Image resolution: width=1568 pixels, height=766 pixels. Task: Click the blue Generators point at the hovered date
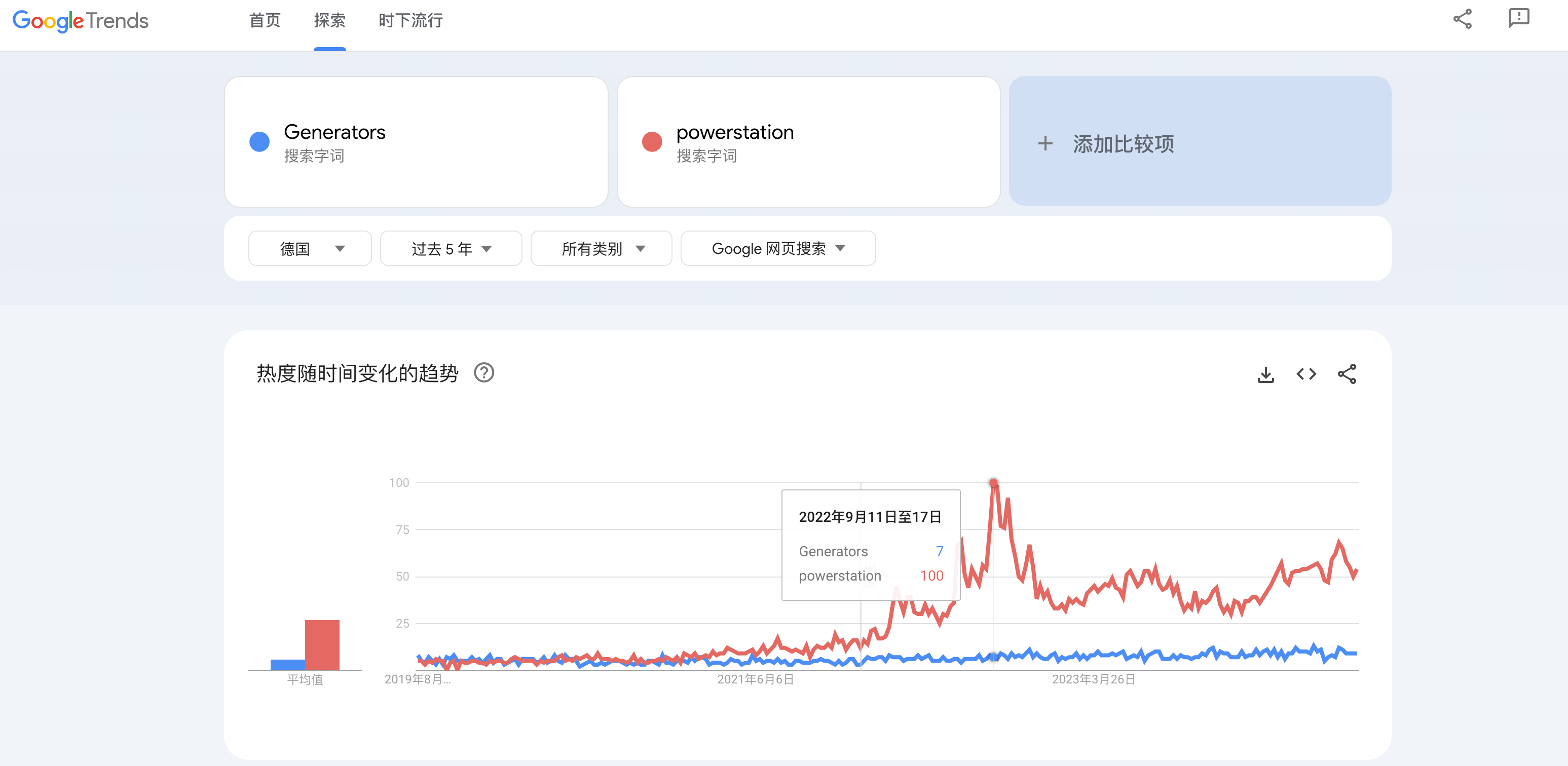pyautogui.click(x=993, y=657)
